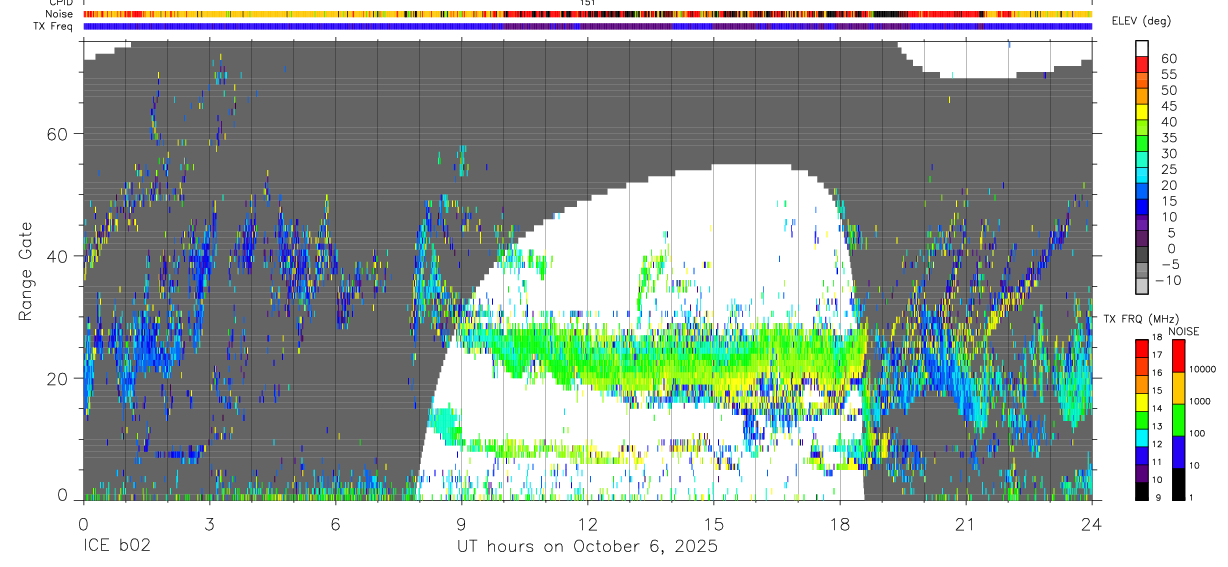Click the cyan 20–25 degree elevation swatch

pyautogui.click(x=1142, y=177)
